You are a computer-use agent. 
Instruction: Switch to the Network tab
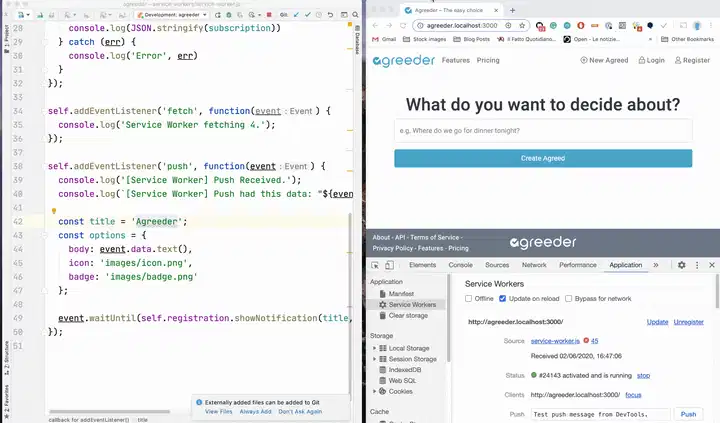[534, 265]
